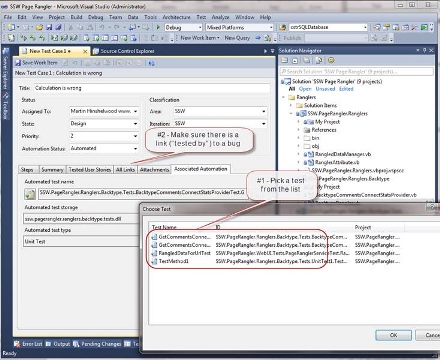Open the Priority dropdown

pos(135,136)
